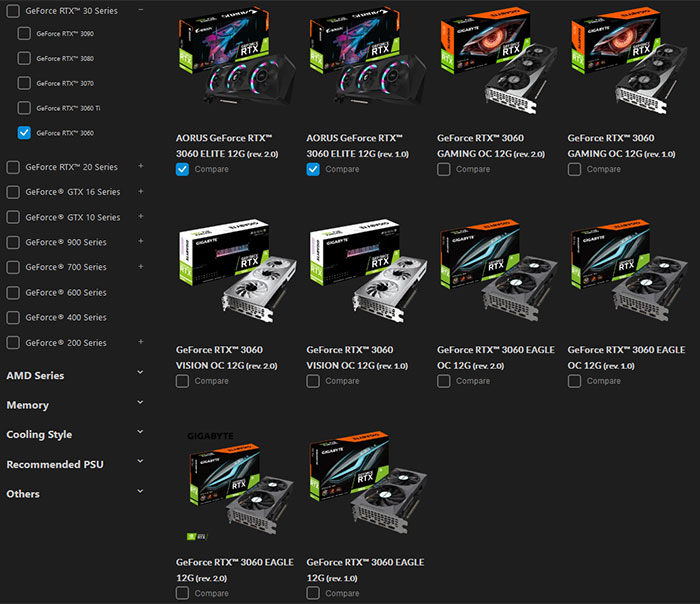Screen dimensions: 700x604
Task: Check Compare for GAMING OC 12G rev. 1.0
Action: coord(575,169)
